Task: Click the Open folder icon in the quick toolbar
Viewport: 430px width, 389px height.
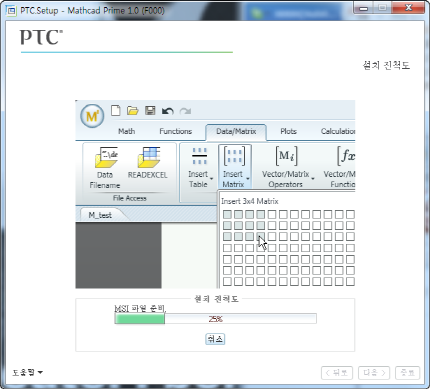Action: (x=133, y=111)
